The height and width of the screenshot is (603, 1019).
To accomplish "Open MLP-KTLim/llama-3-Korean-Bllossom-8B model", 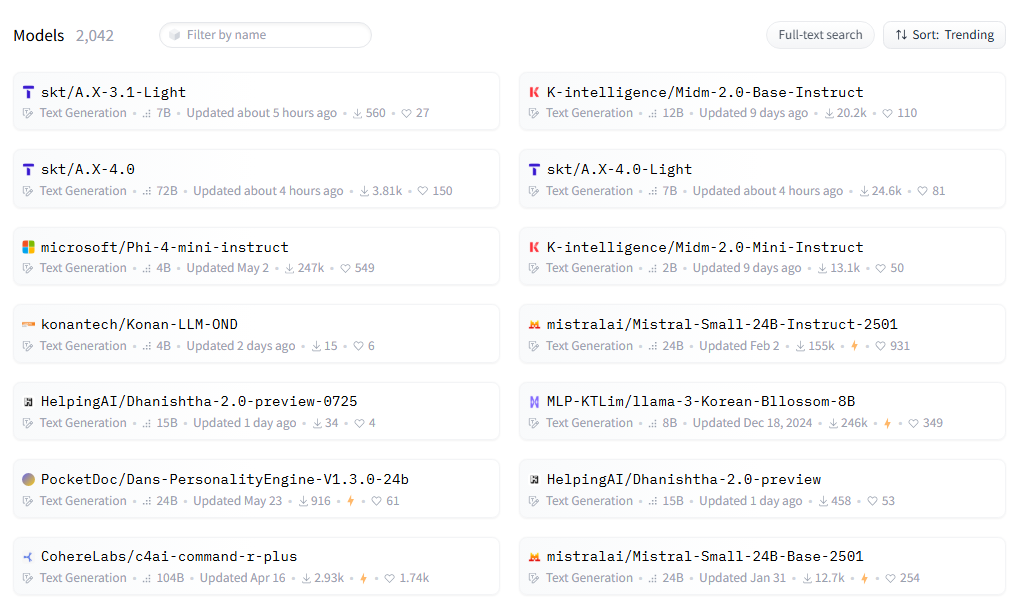I will [701, 402].
